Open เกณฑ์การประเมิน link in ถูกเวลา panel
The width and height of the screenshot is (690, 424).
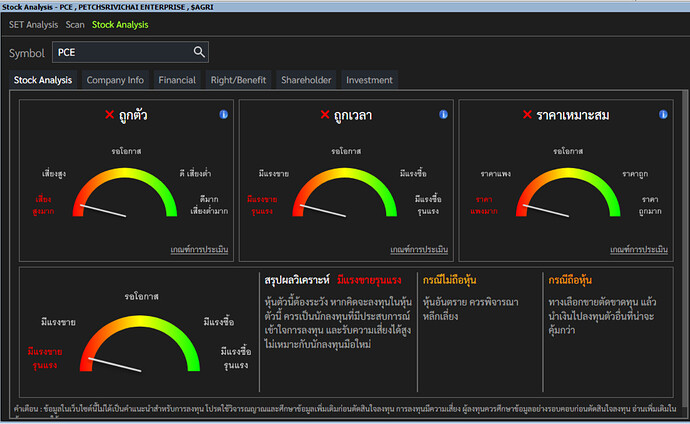[x=418, y=249]
